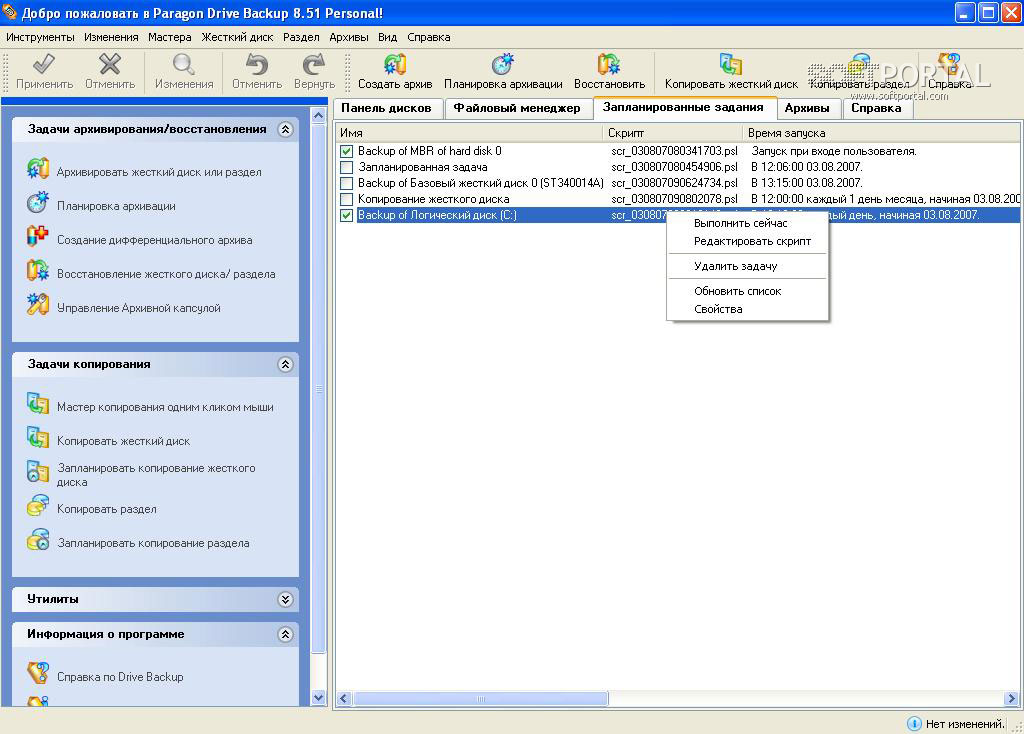Switch to Файловый менеджер tab
The image size is (1024, 734).
(517, 108)
